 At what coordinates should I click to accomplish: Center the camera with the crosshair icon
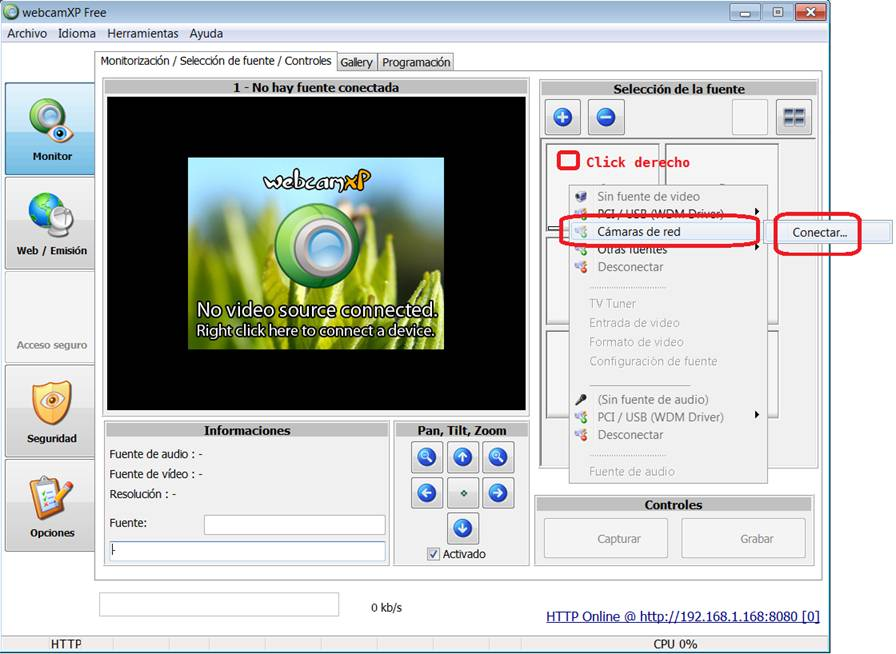pyautogui.click(x=462, y=493)
